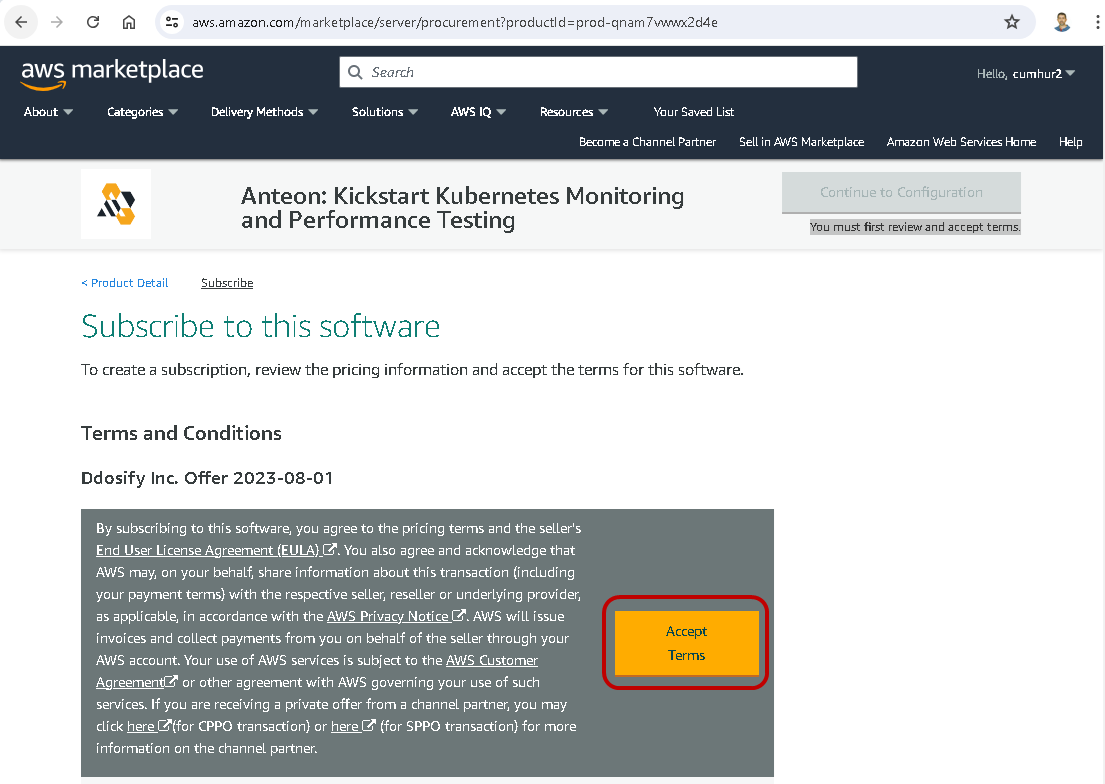
Task: Click the Subscribe breadcrumb link
Action: point(227,283)
